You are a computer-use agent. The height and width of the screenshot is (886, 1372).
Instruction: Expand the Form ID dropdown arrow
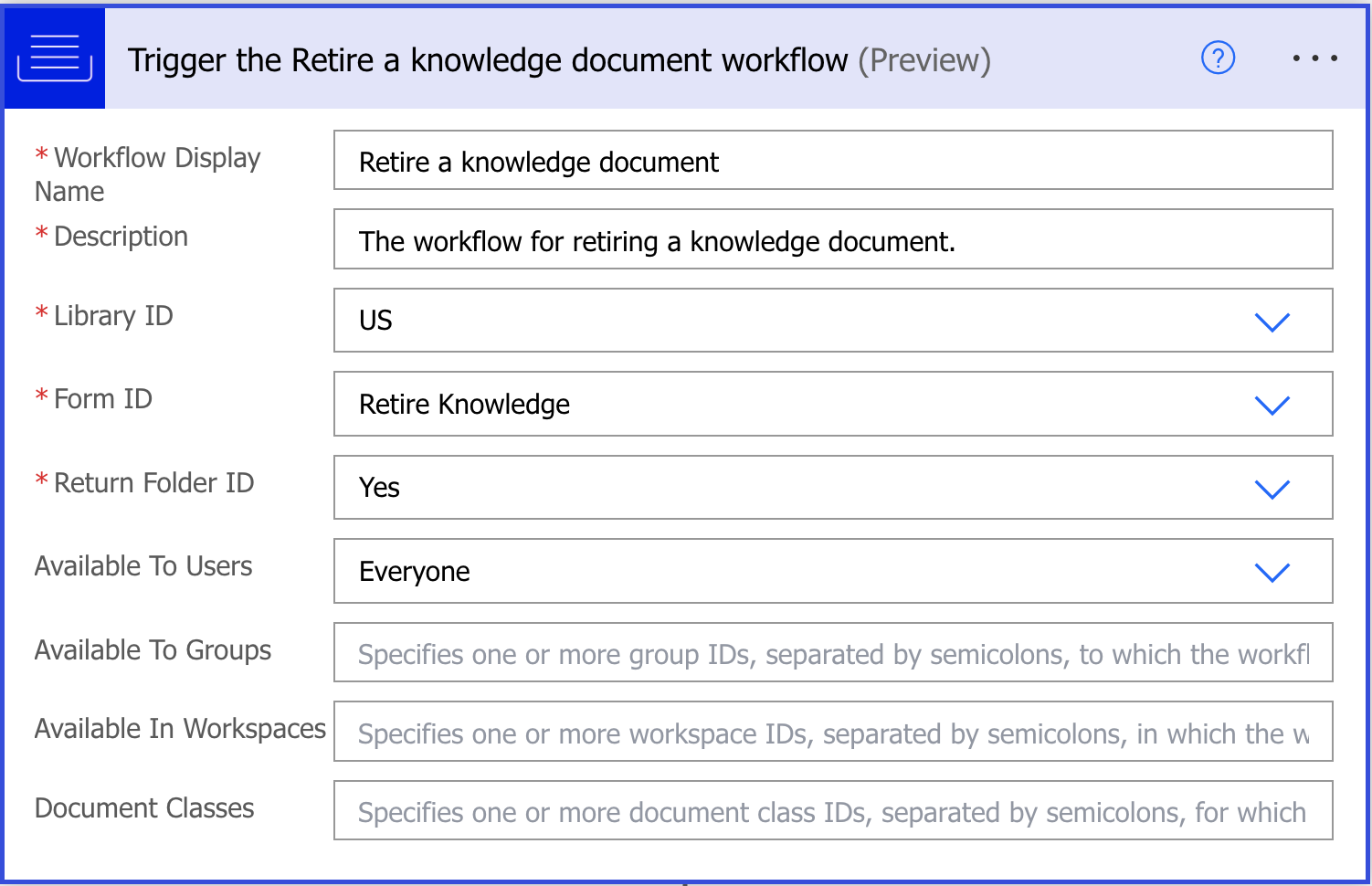coord(1272,405)
